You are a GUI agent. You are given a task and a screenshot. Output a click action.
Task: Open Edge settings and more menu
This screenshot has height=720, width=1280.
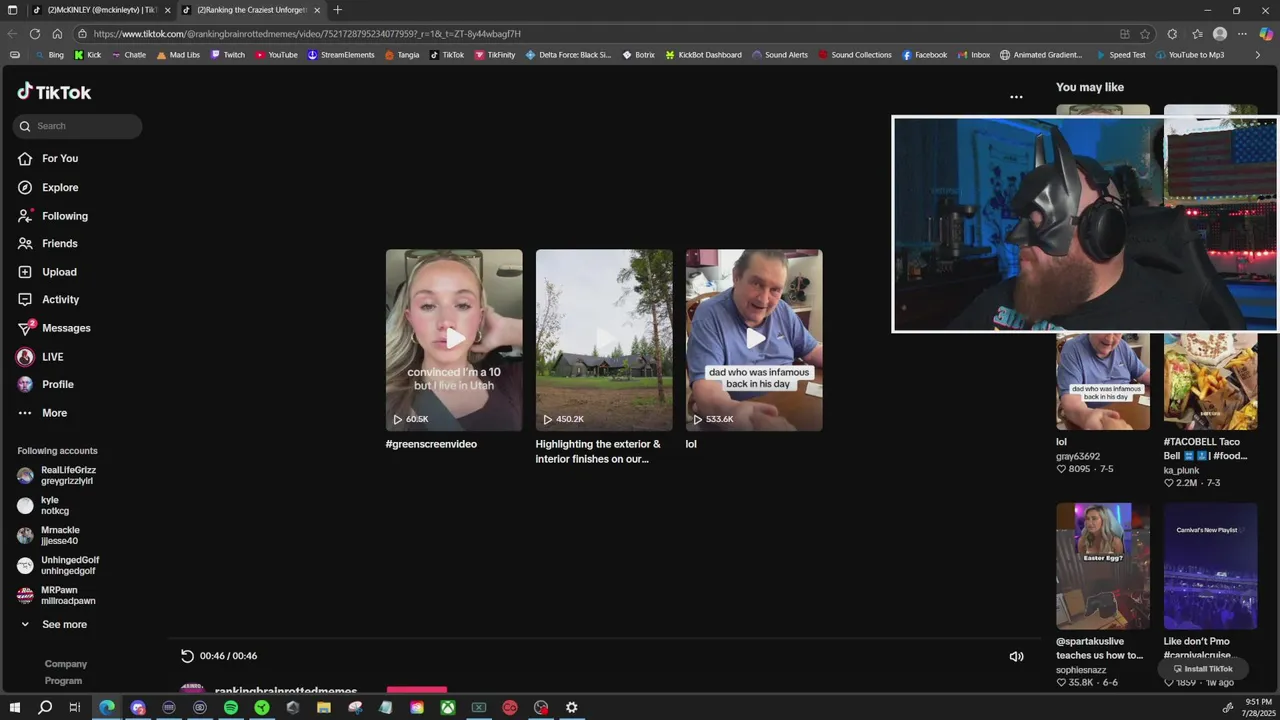pyautogui.click(x=1242, y=33)
